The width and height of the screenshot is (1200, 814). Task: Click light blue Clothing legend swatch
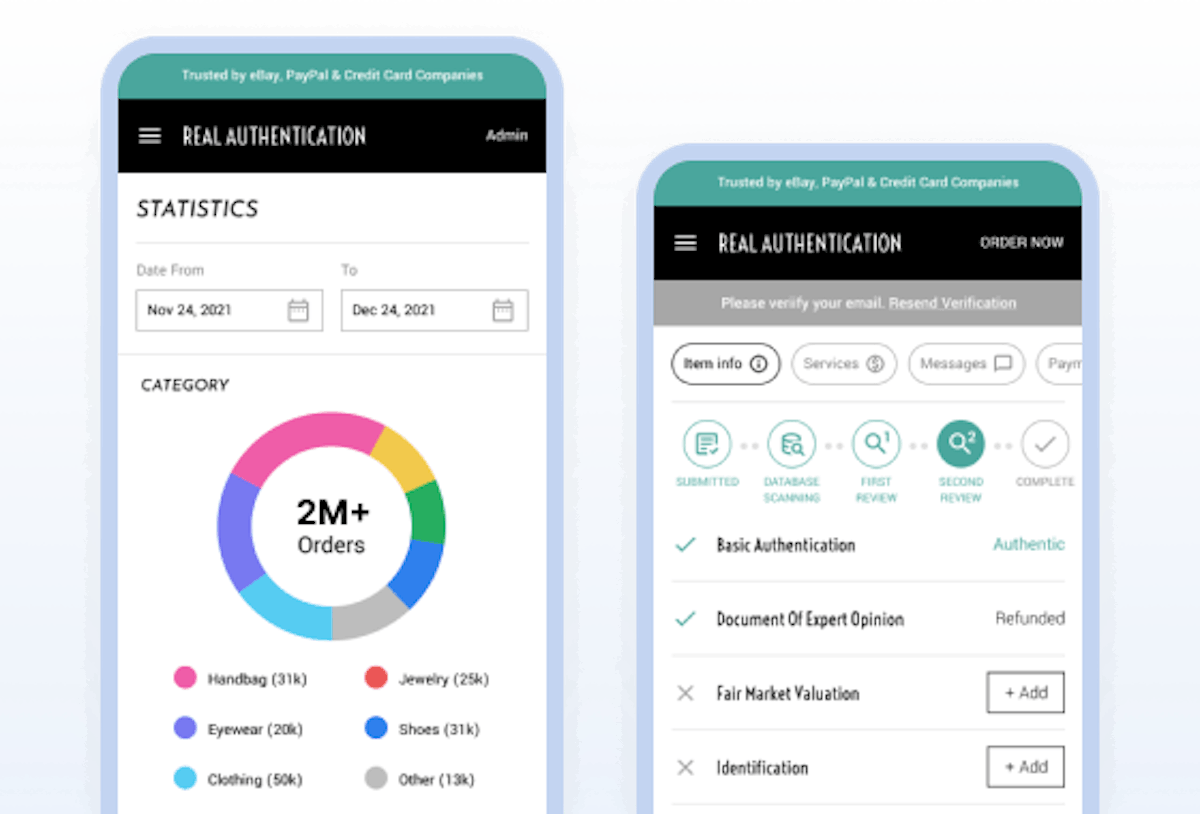185,779
